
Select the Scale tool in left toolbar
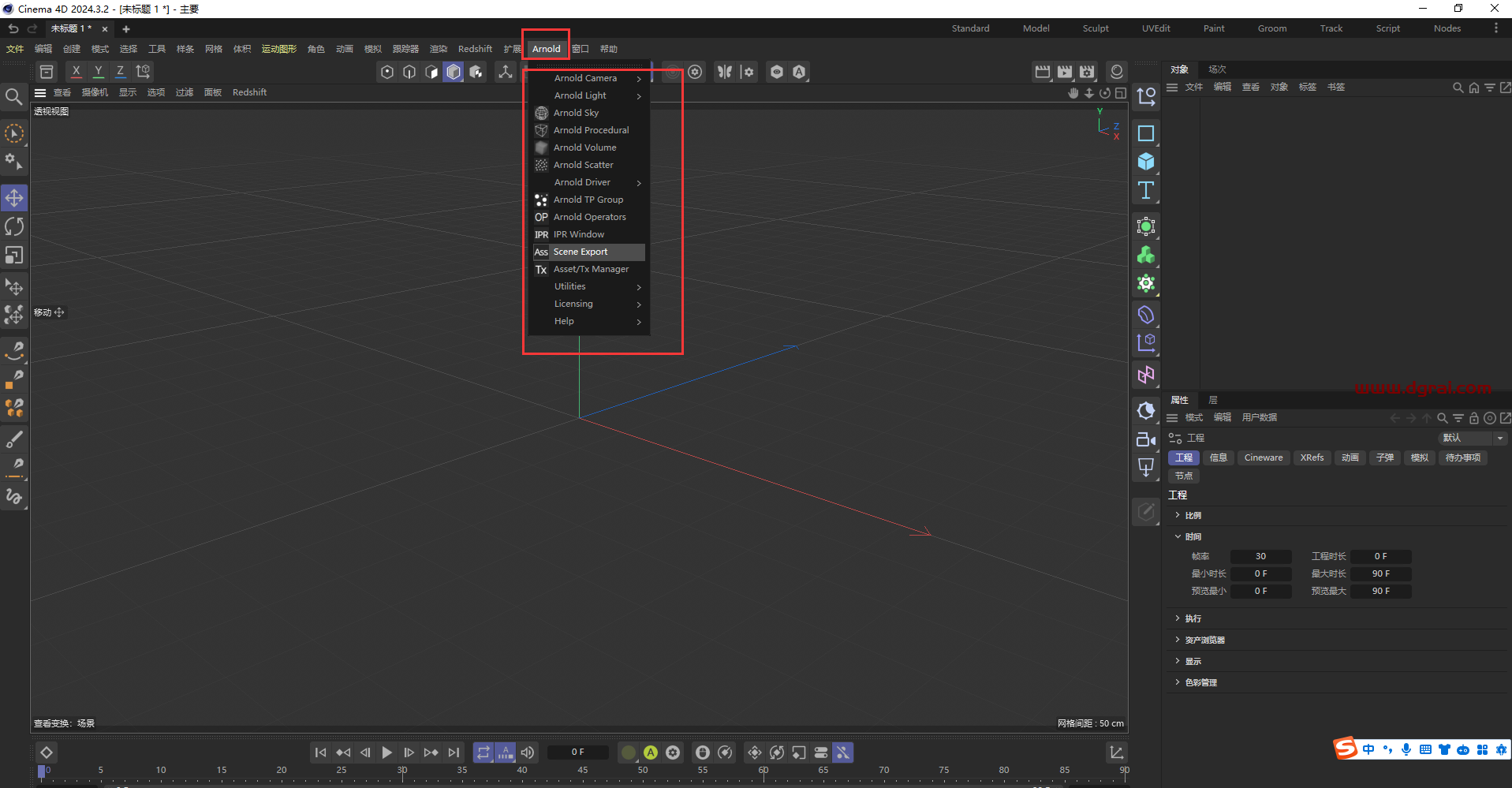click(x=14, y=256)
